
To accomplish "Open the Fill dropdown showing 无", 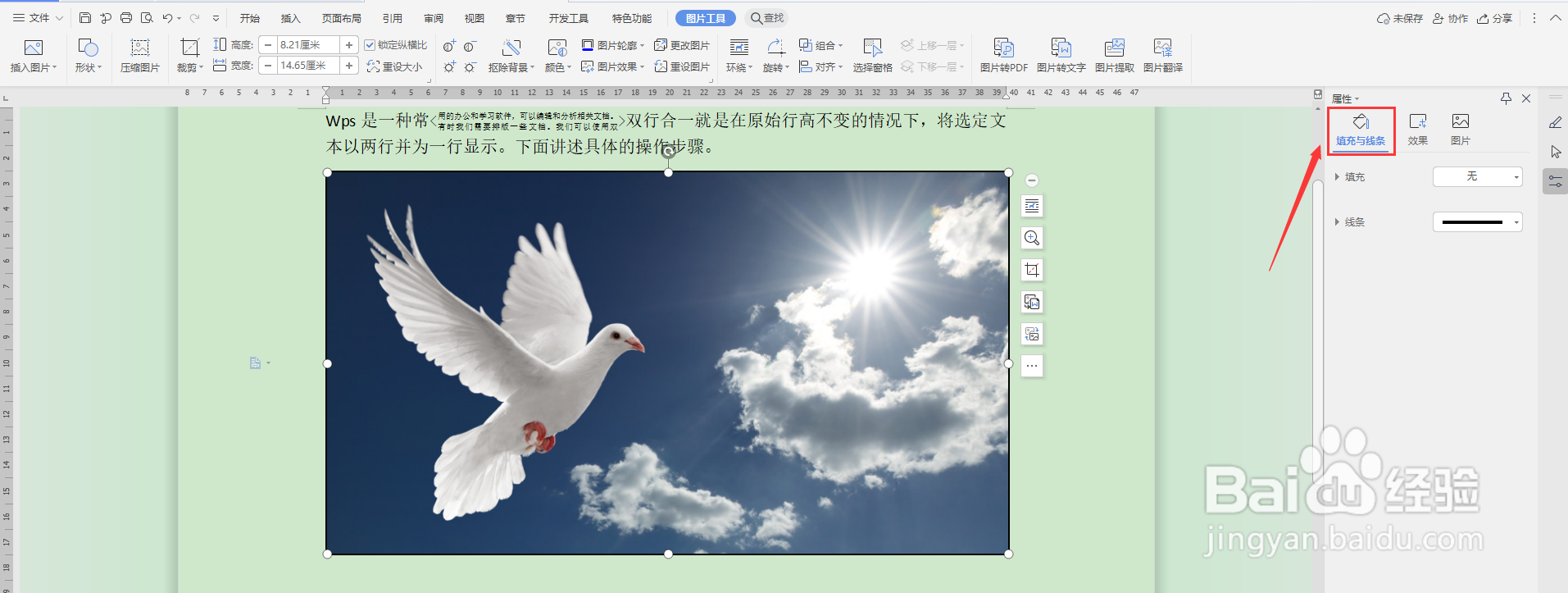I will coord(1477,176).
